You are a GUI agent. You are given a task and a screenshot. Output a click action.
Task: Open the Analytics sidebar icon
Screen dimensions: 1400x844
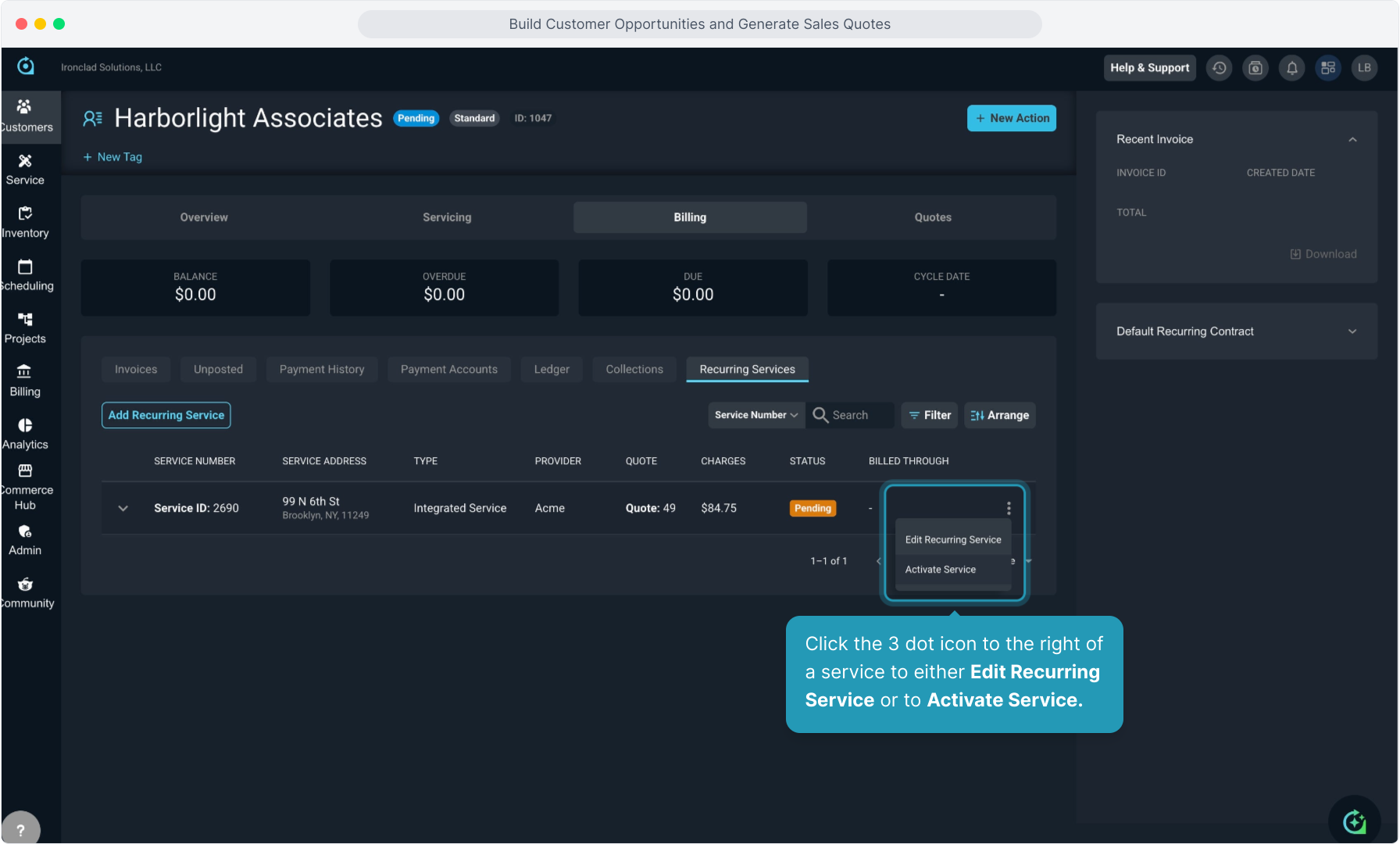(25, 433)
